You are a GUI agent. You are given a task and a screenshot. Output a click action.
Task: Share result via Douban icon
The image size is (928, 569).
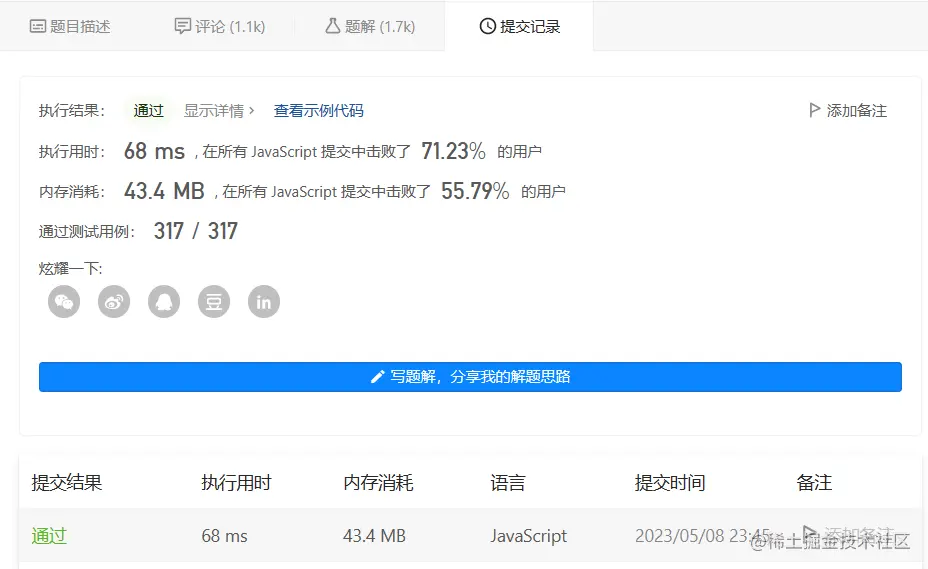[214, 302]
